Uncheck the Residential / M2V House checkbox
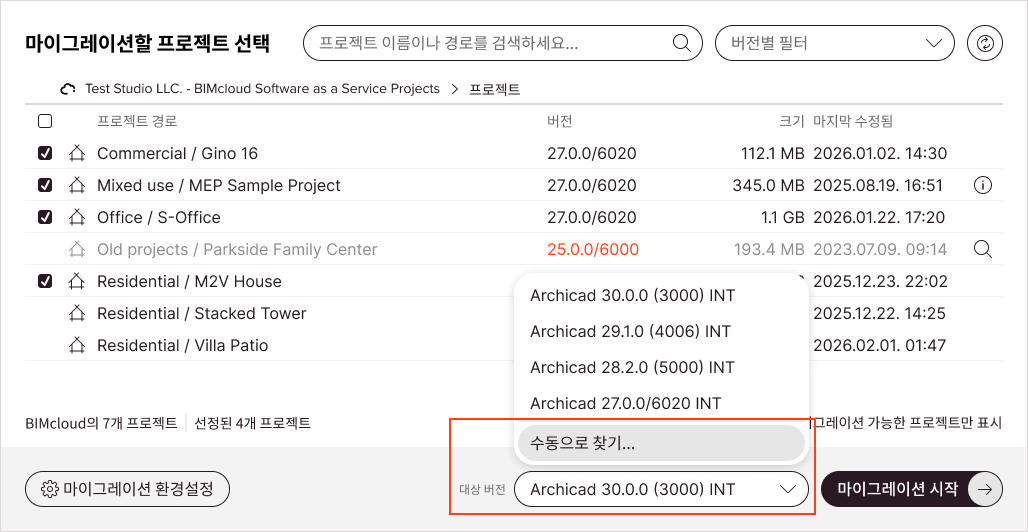This screenshot has height=532, width=1028. click(x=45, y=281)
